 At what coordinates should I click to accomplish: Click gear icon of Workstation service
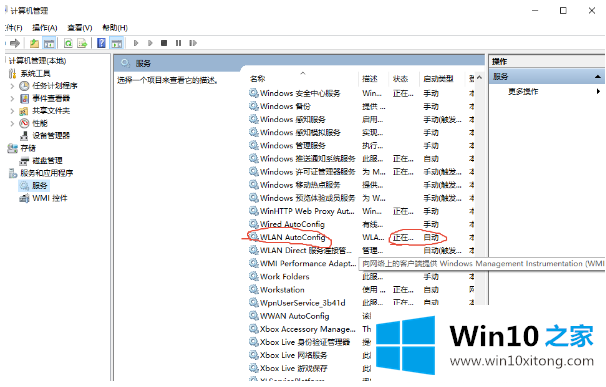(x=254, y=289)
